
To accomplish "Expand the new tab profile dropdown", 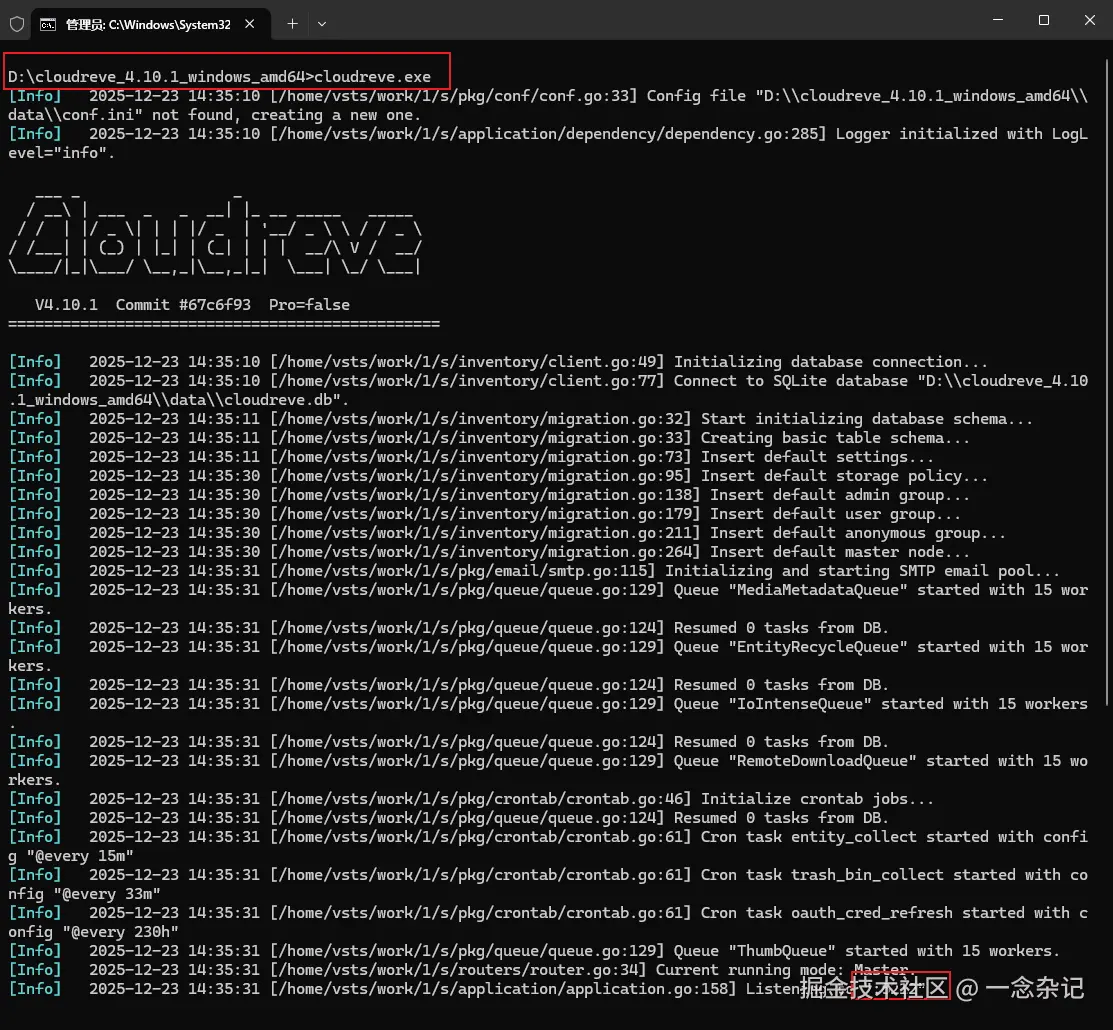I will [x=322, y=24].
